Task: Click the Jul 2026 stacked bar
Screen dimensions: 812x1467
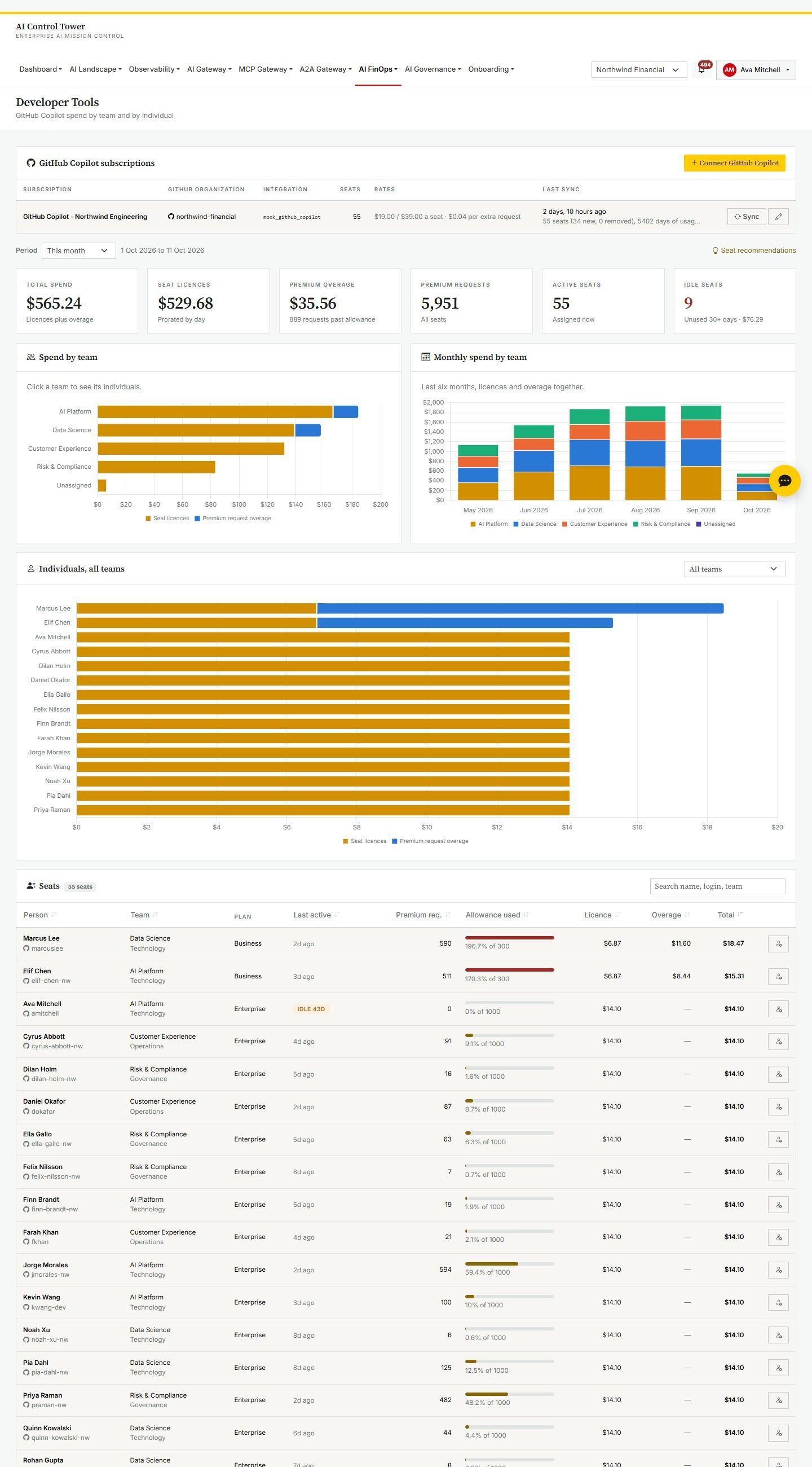Action: click(589, 454)
